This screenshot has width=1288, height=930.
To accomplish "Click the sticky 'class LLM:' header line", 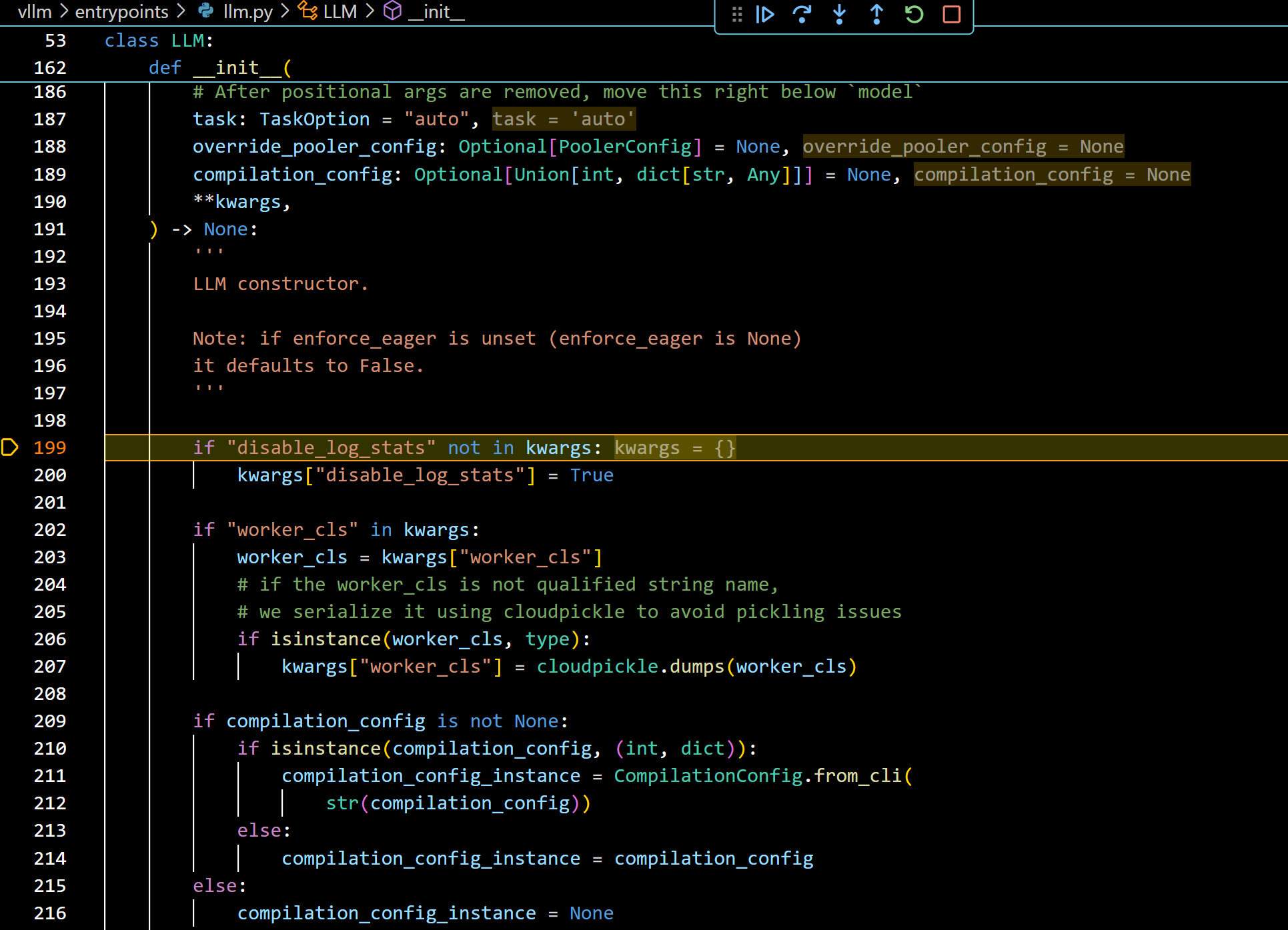I will pos(159,41).
